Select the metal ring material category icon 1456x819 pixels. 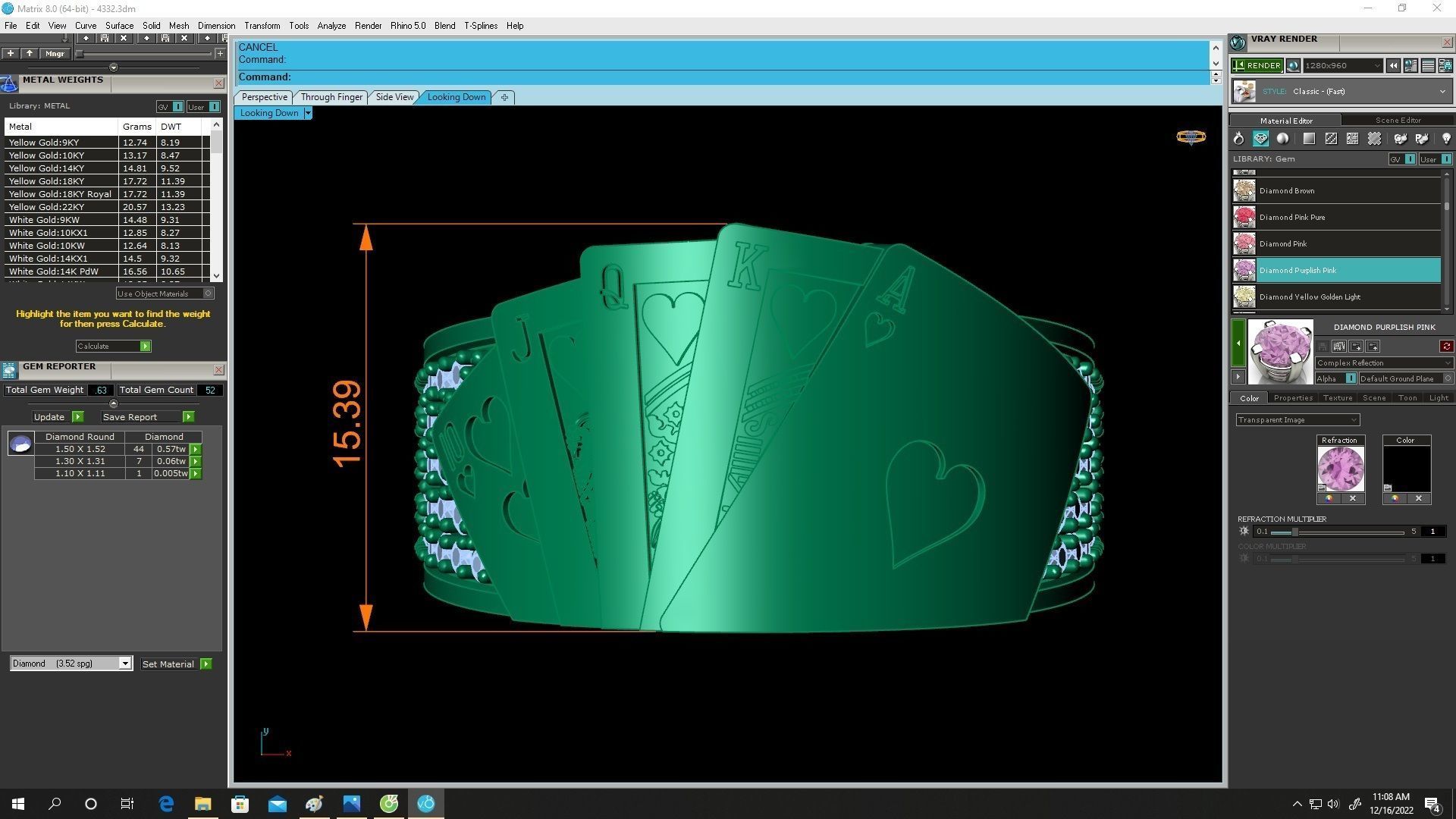(1238, 139)
